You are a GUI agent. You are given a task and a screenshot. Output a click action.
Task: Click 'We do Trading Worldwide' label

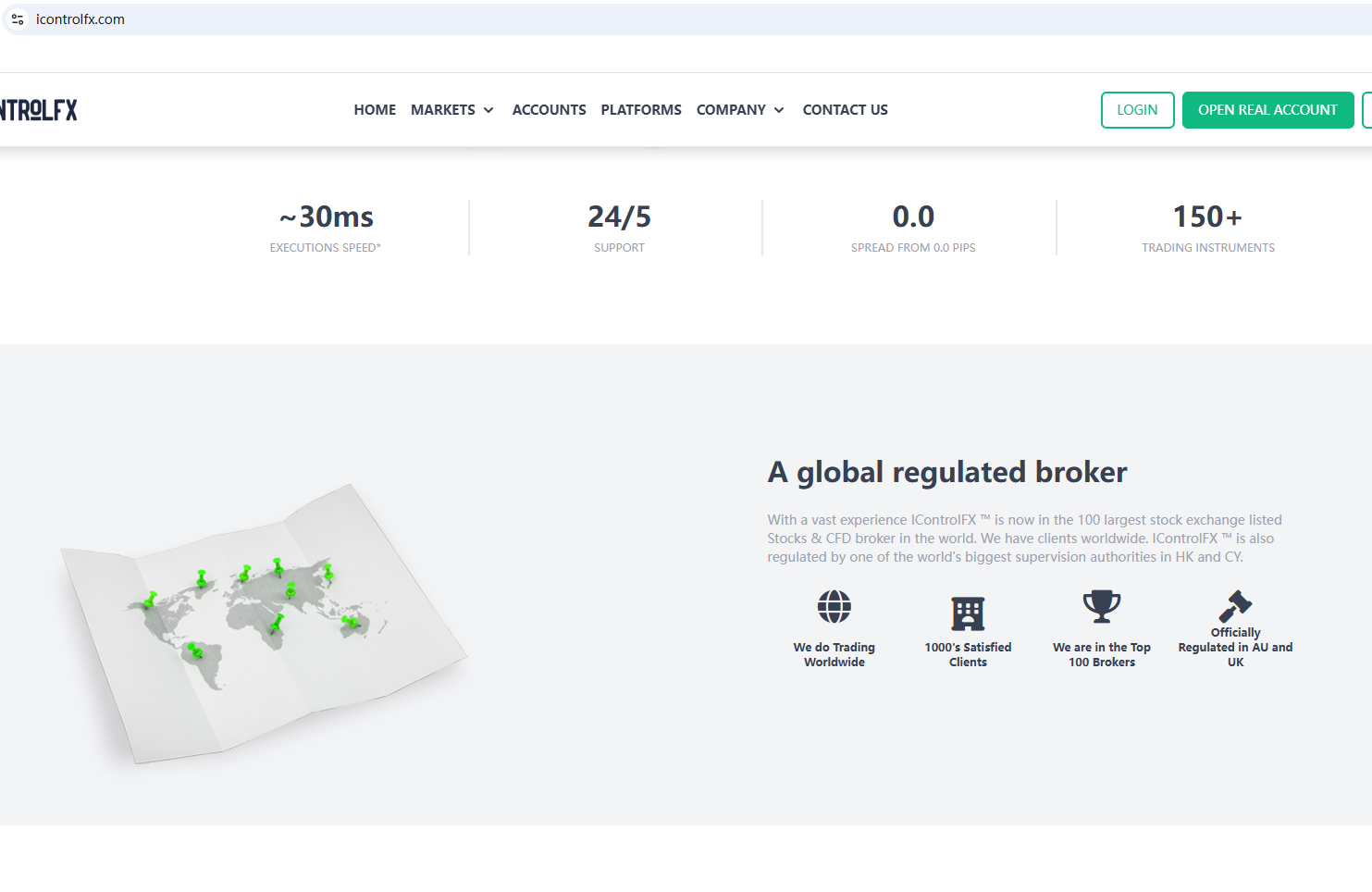tap(834, 655)
